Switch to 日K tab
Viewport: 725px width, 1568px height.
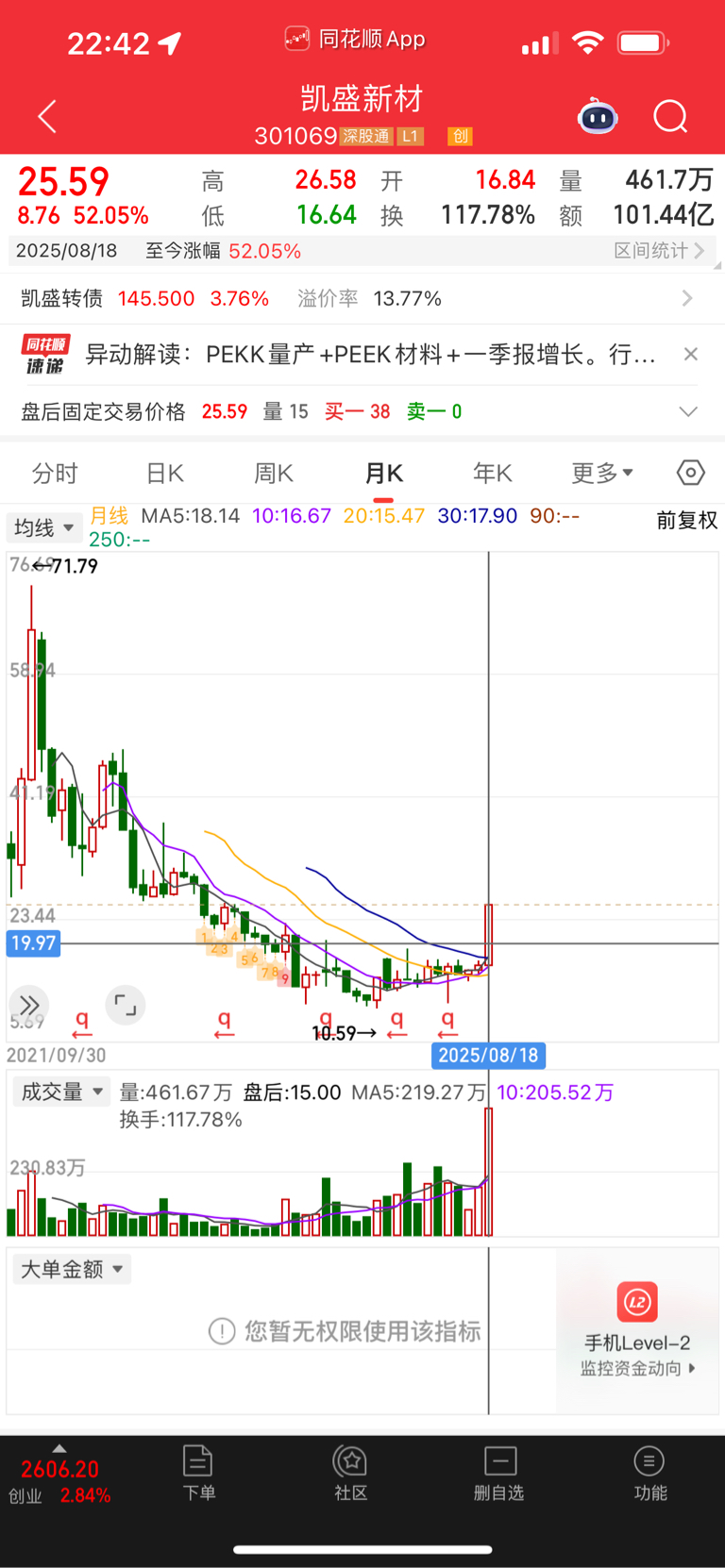tap(165, 474)
